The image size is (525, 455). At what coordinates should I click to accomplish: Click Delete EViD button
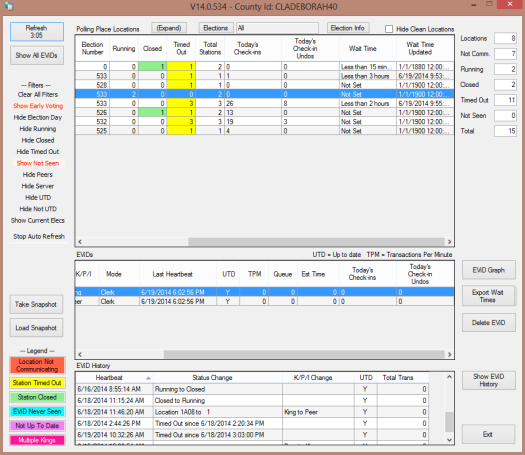pyautogui.click(x=489, y=323)
